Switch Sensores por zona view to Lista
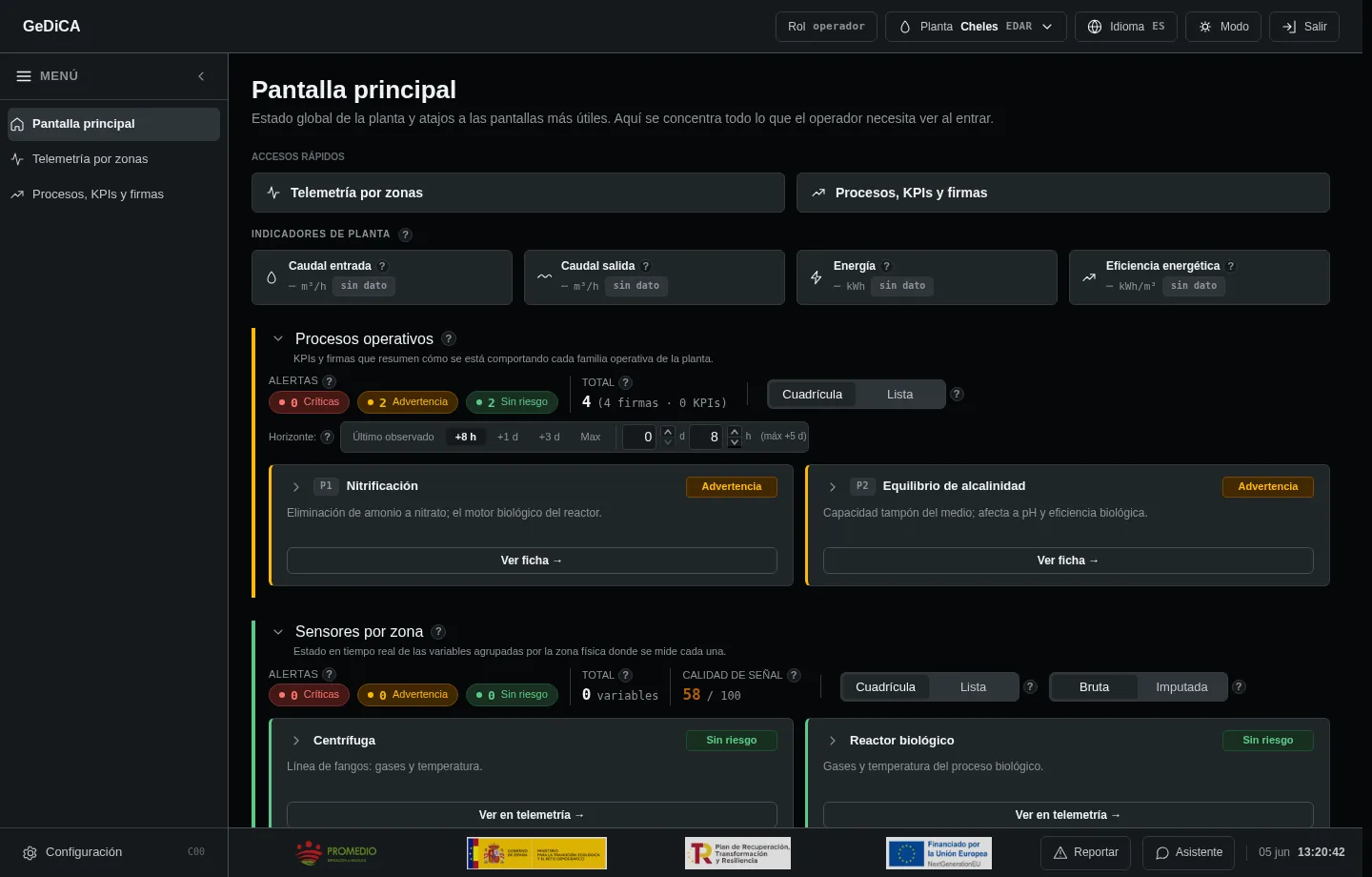 point(973,687)
